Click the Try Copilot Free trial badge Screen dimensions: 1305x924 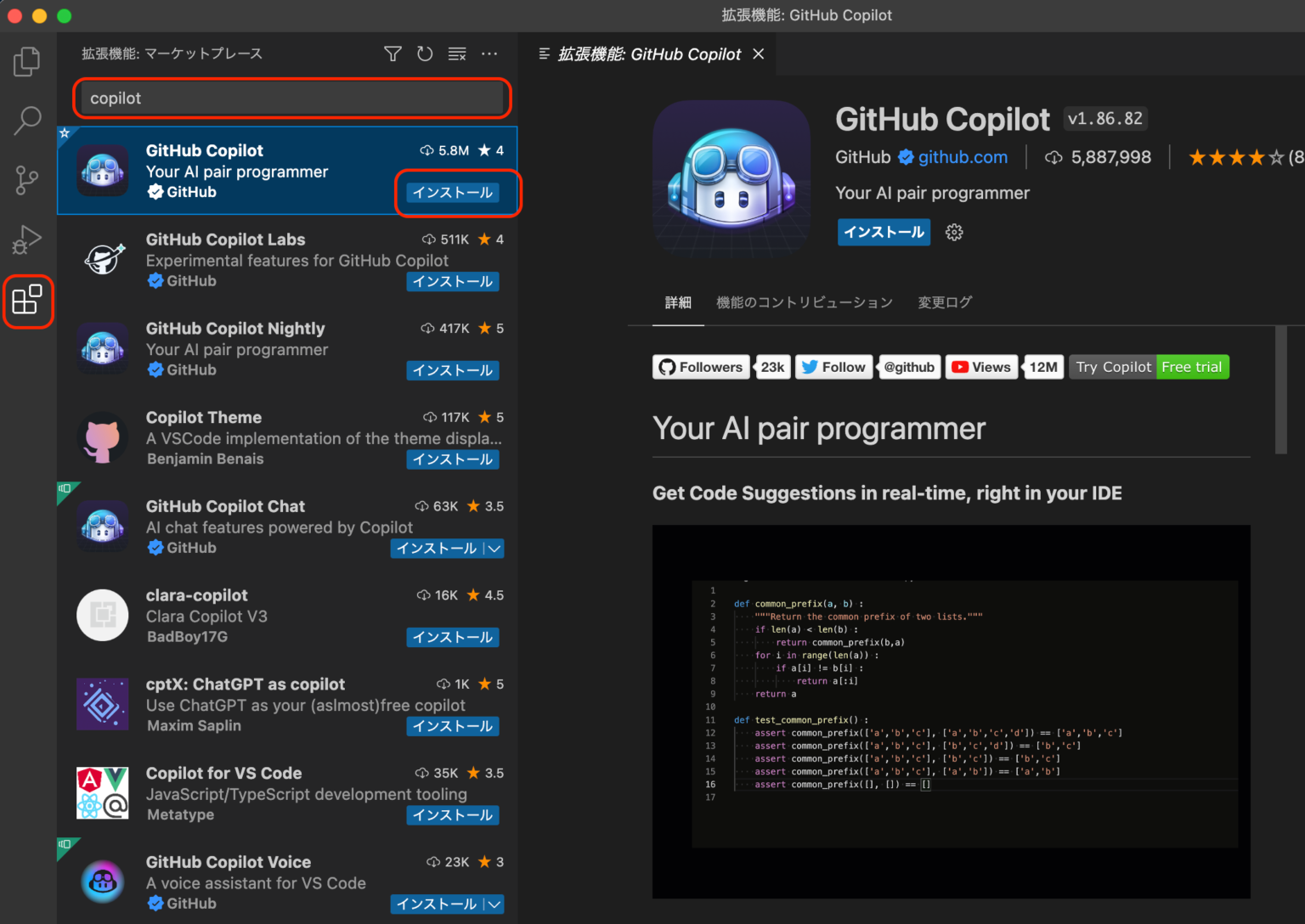pos(1149,367)
